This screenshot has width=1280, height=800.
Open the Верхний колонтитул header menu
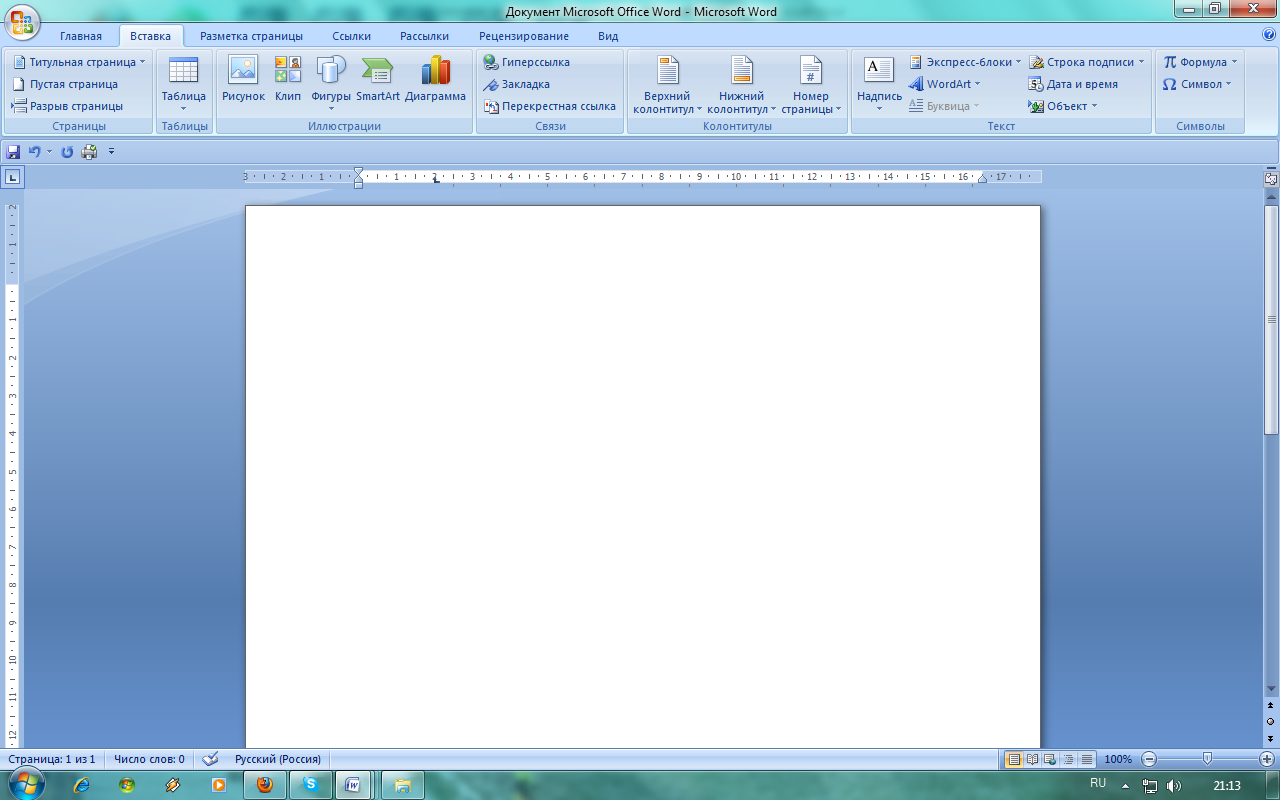[x=667, y=84]
